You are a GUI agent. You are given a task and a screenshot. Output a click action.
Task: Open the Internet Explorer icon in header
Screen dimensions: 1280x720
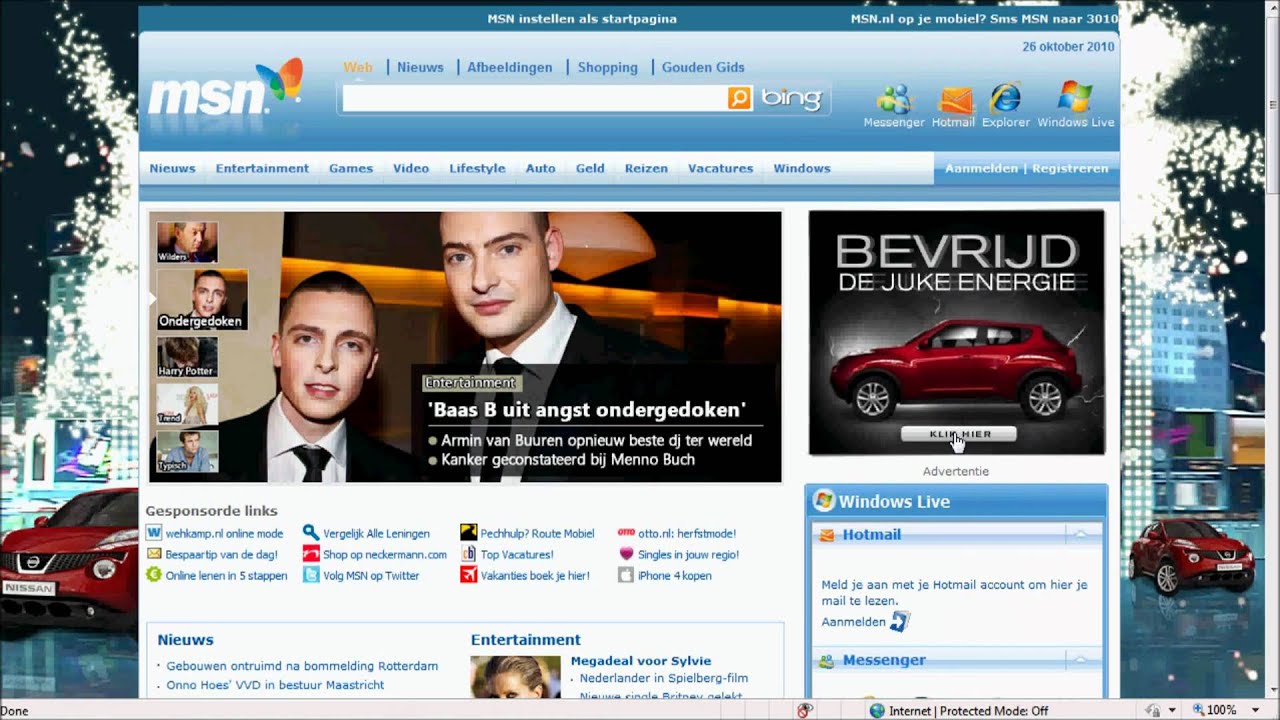(x=1005, y=98)
